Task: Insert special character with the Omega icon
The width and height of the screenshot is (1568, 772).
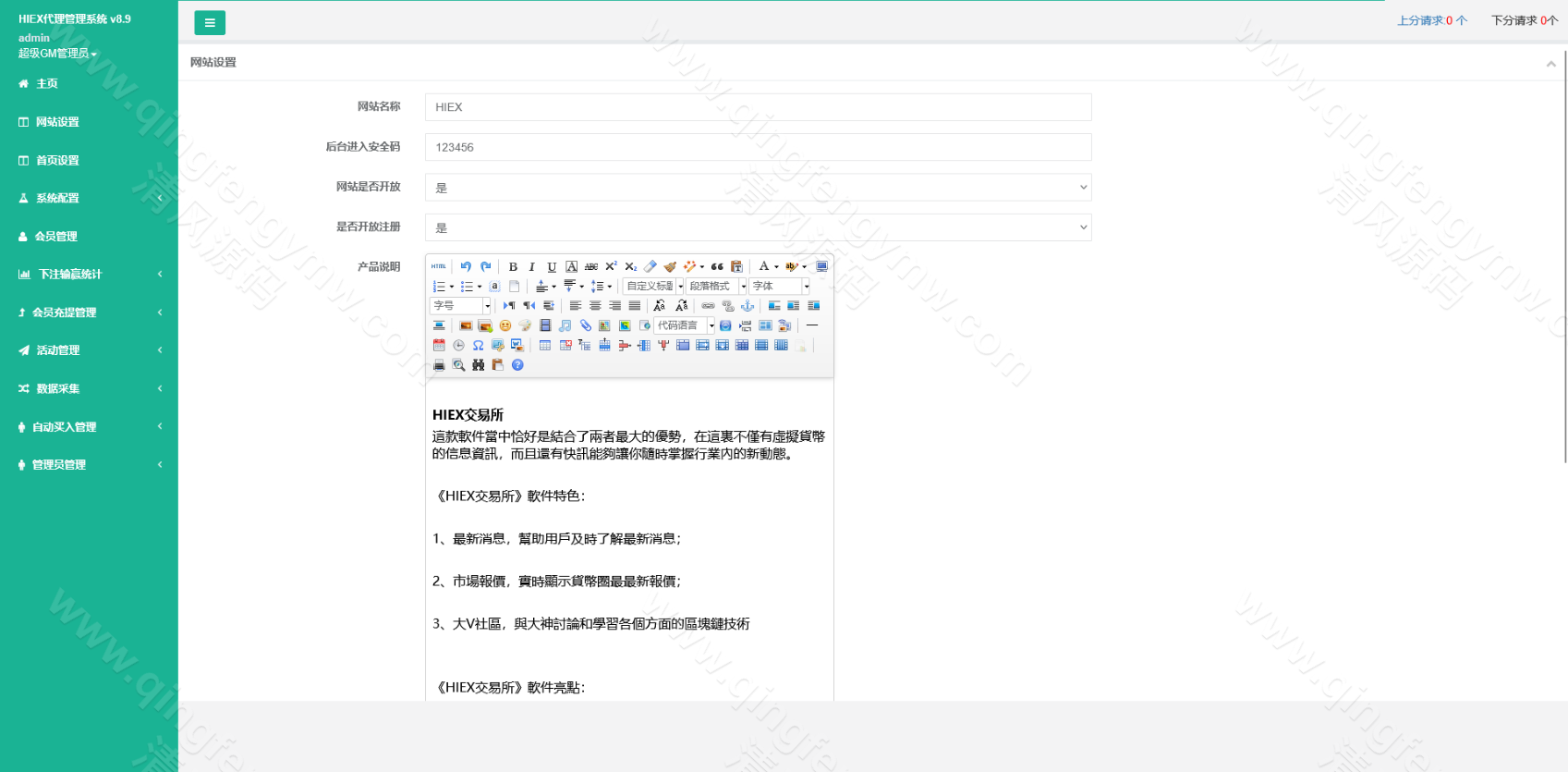Action: (x=478, y=346)
